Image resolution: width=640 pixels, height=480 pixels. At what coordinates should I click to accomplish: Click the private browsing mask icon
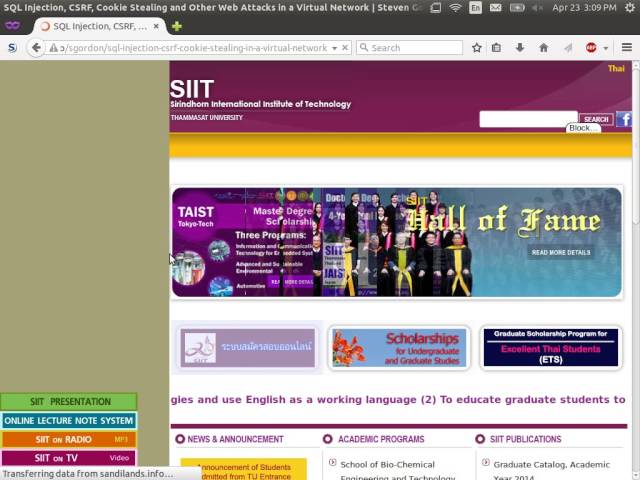pos(12,26)
